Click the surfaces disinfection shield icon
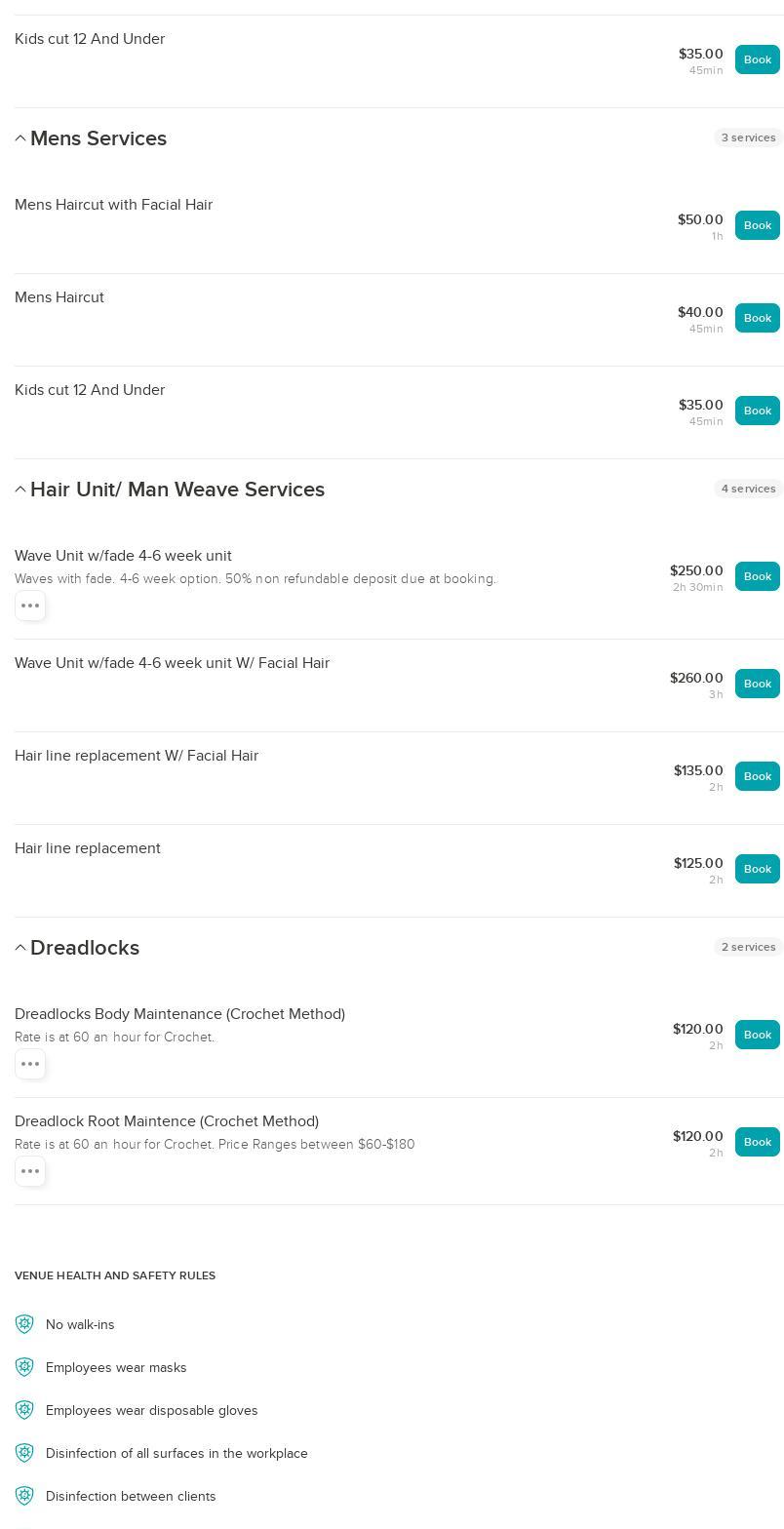Image resolution: width=784 pixels, height=1529 pixels. [x=24, y=1453]
